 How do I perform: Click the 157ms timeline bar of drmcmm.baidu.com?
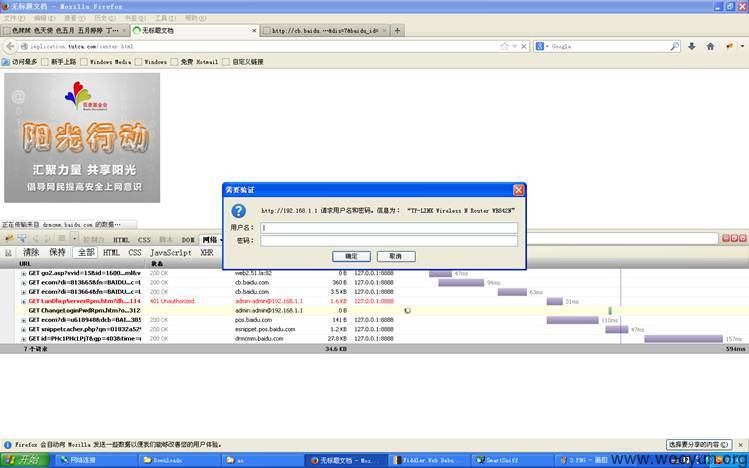[x=683, y=339]
